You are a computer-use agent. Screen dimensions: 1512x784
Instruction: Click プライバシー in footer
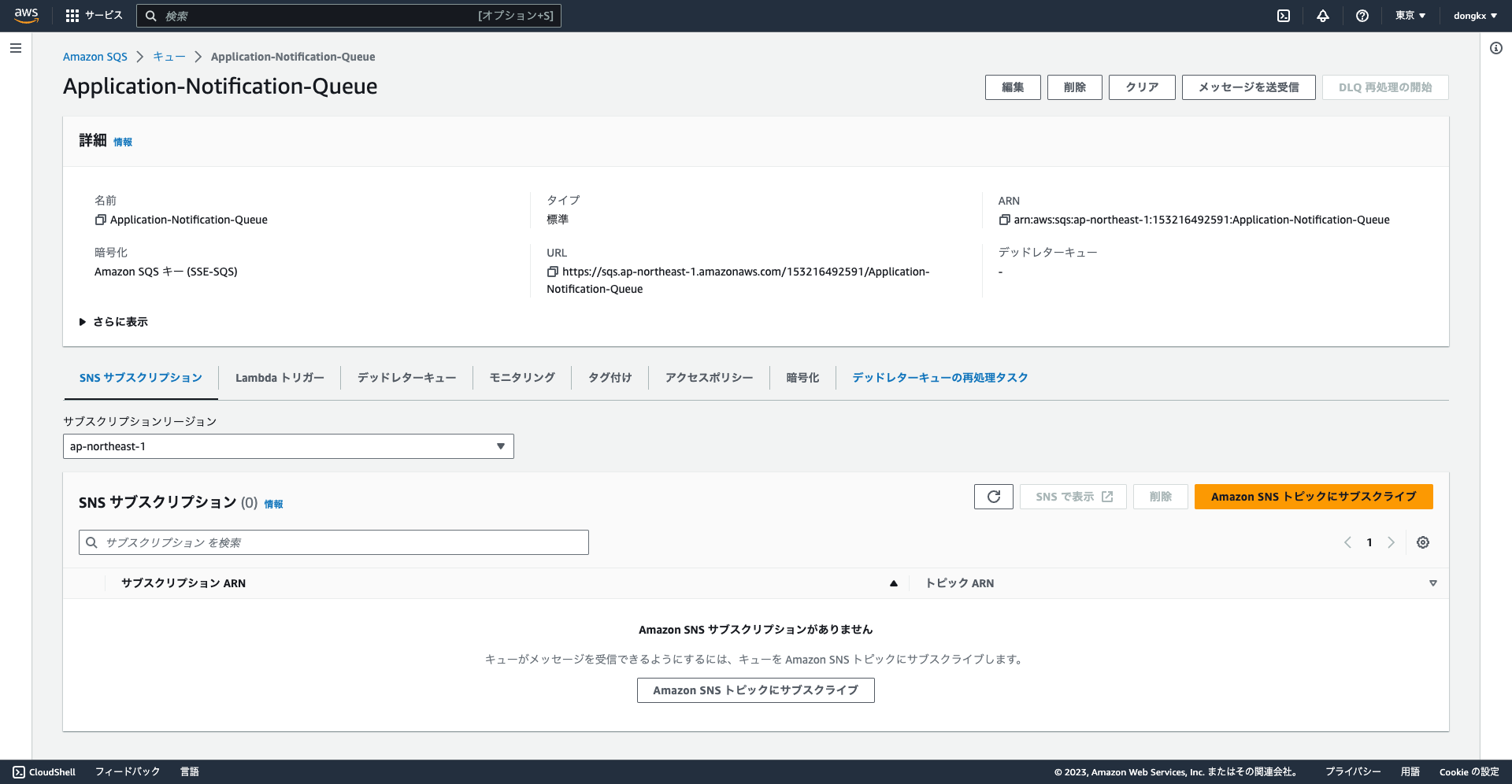click(1353, 772)
